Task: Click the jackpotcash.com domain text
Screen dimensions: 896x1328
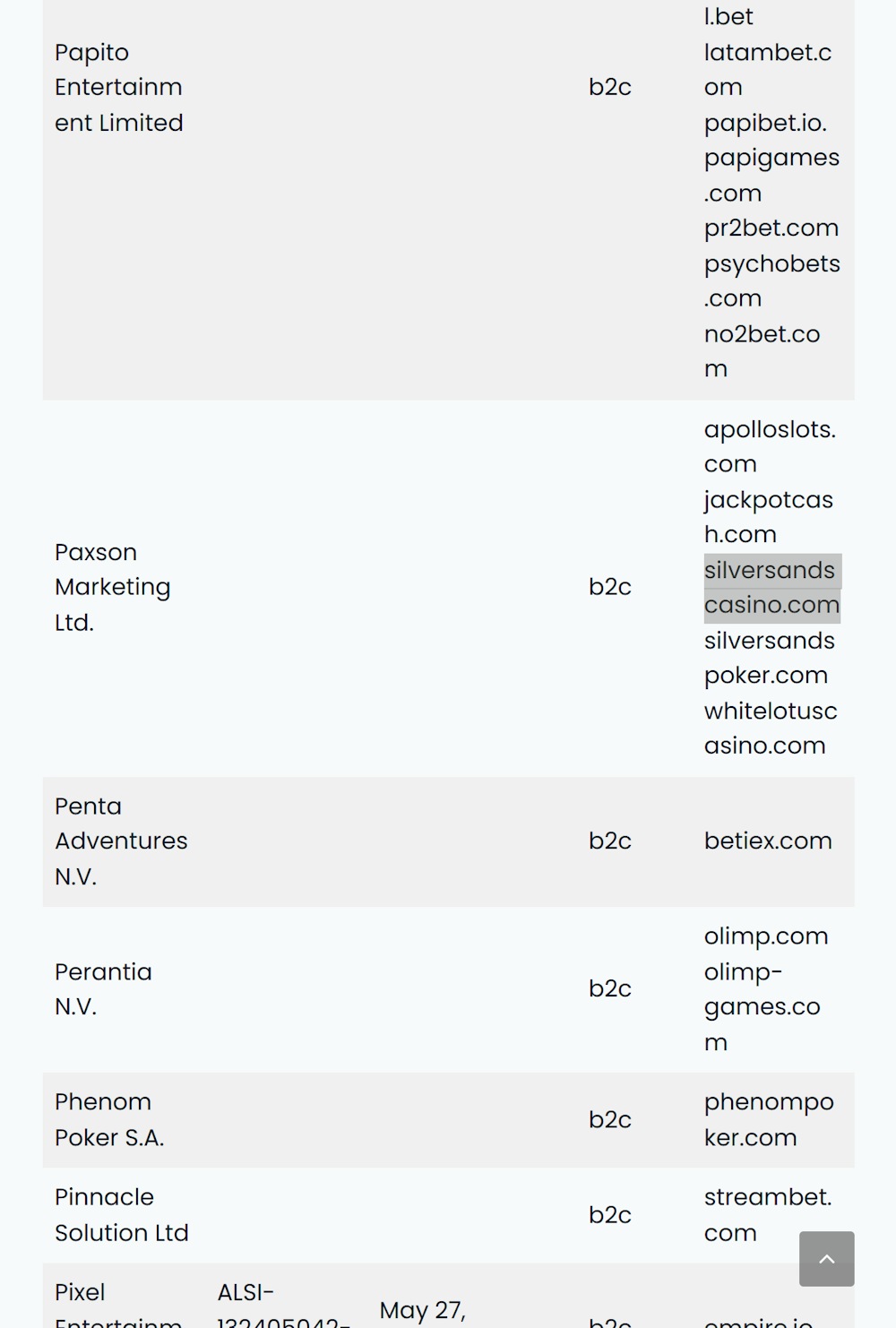Action: pyautogui.click(x=768, y=517)
